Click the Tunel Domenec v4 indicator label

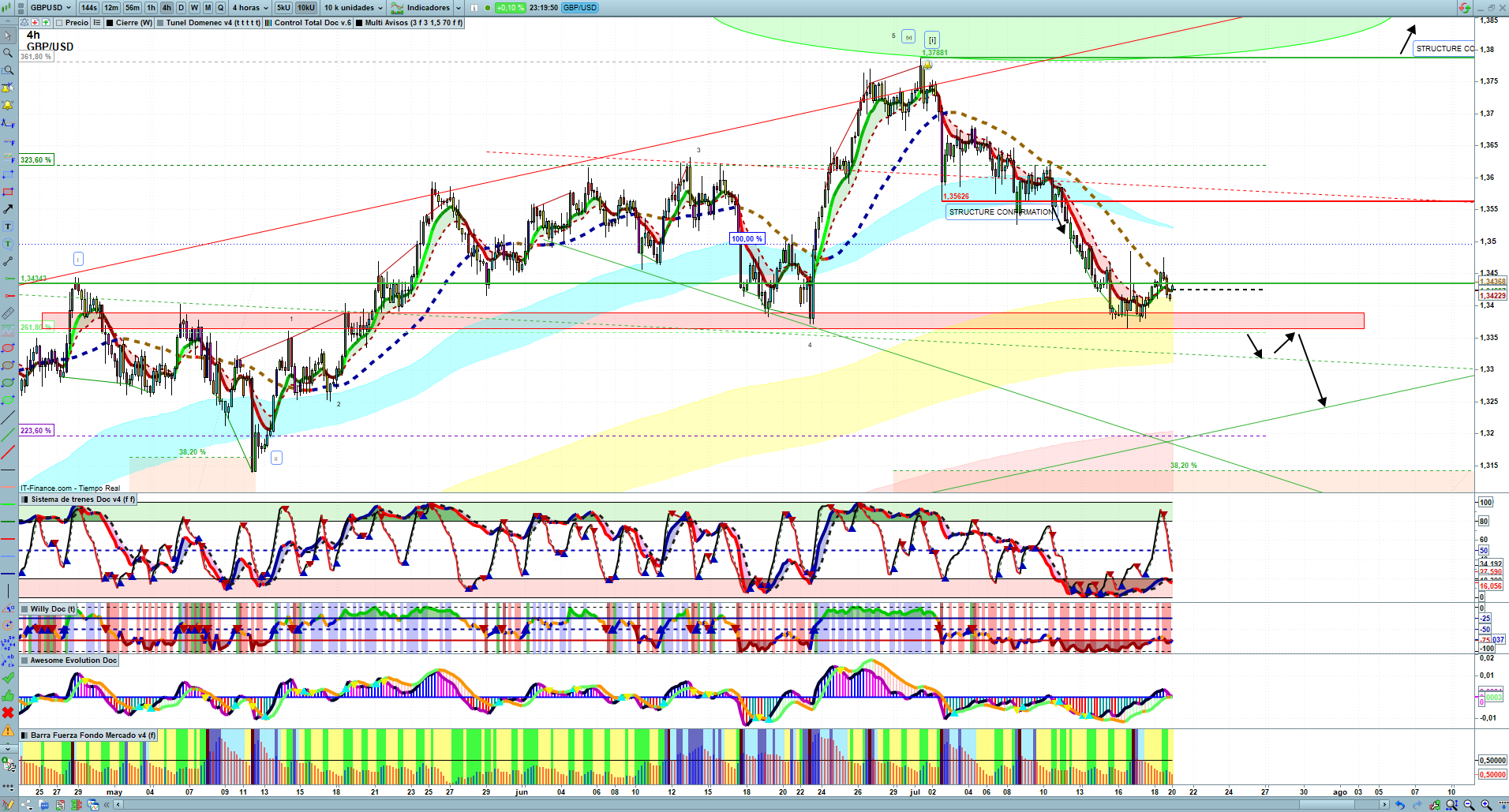point(212,23)
